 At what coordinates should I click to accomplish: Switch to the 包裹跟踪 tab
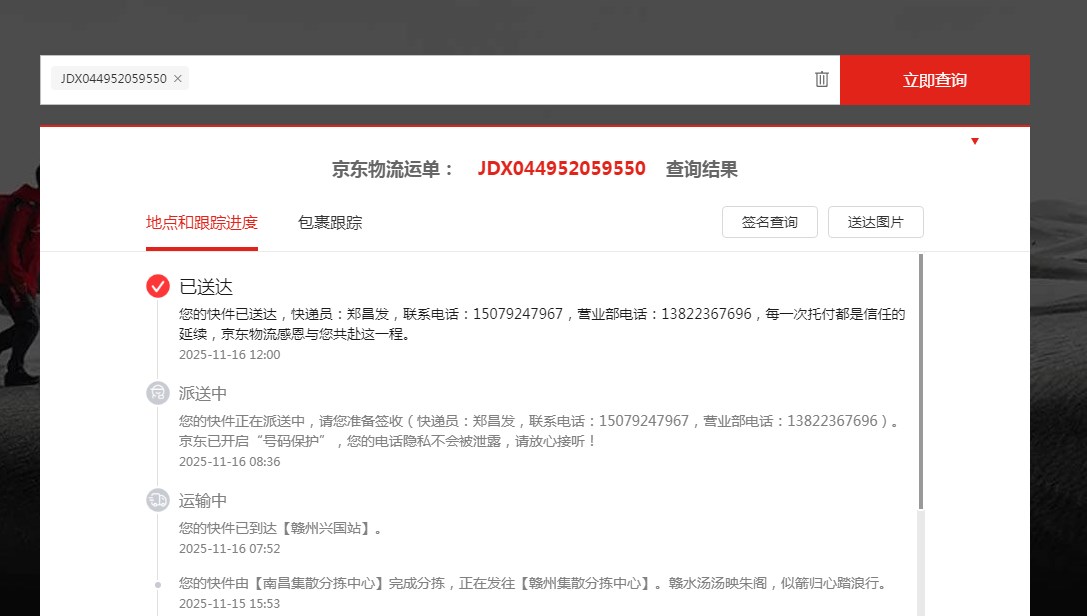pos(330,223)
